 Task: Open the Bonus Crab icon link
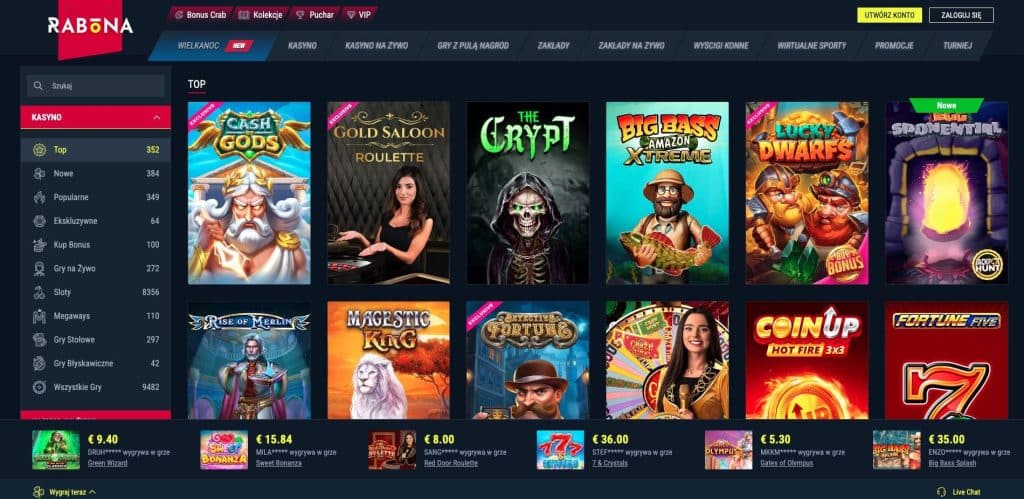pyautogui.click(x=178, y=14)
